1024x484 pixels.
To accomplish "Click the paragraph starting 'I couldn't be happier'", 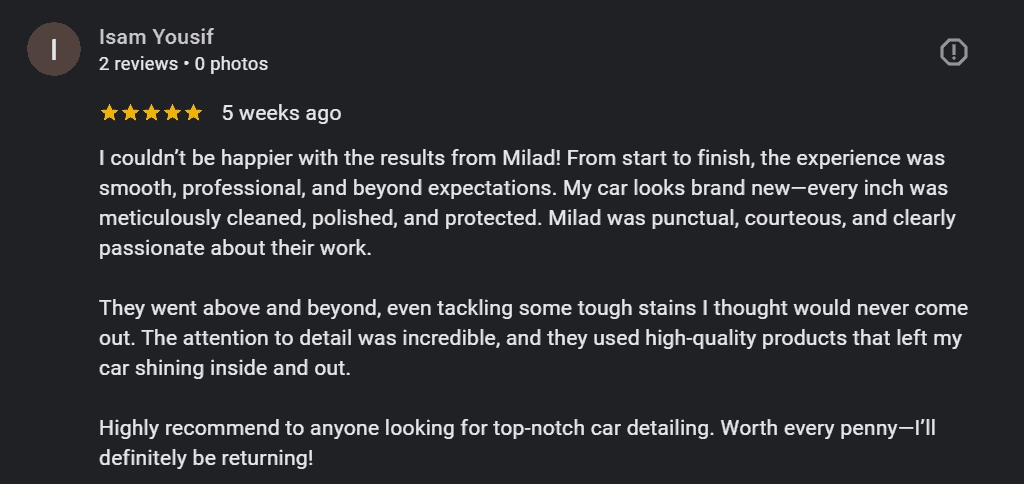I will coord(527,203).
